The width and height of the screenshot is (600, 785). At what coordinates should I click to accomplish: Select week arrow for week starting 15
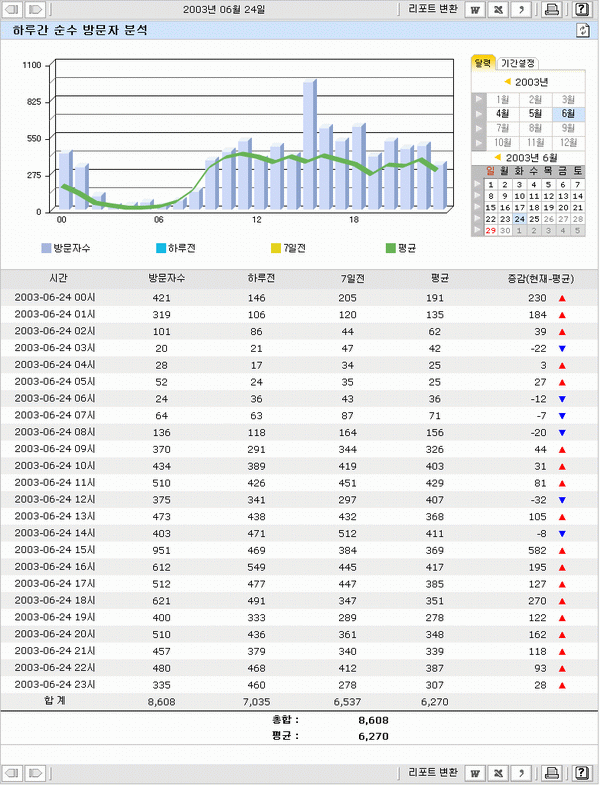[x=477, y=207]
